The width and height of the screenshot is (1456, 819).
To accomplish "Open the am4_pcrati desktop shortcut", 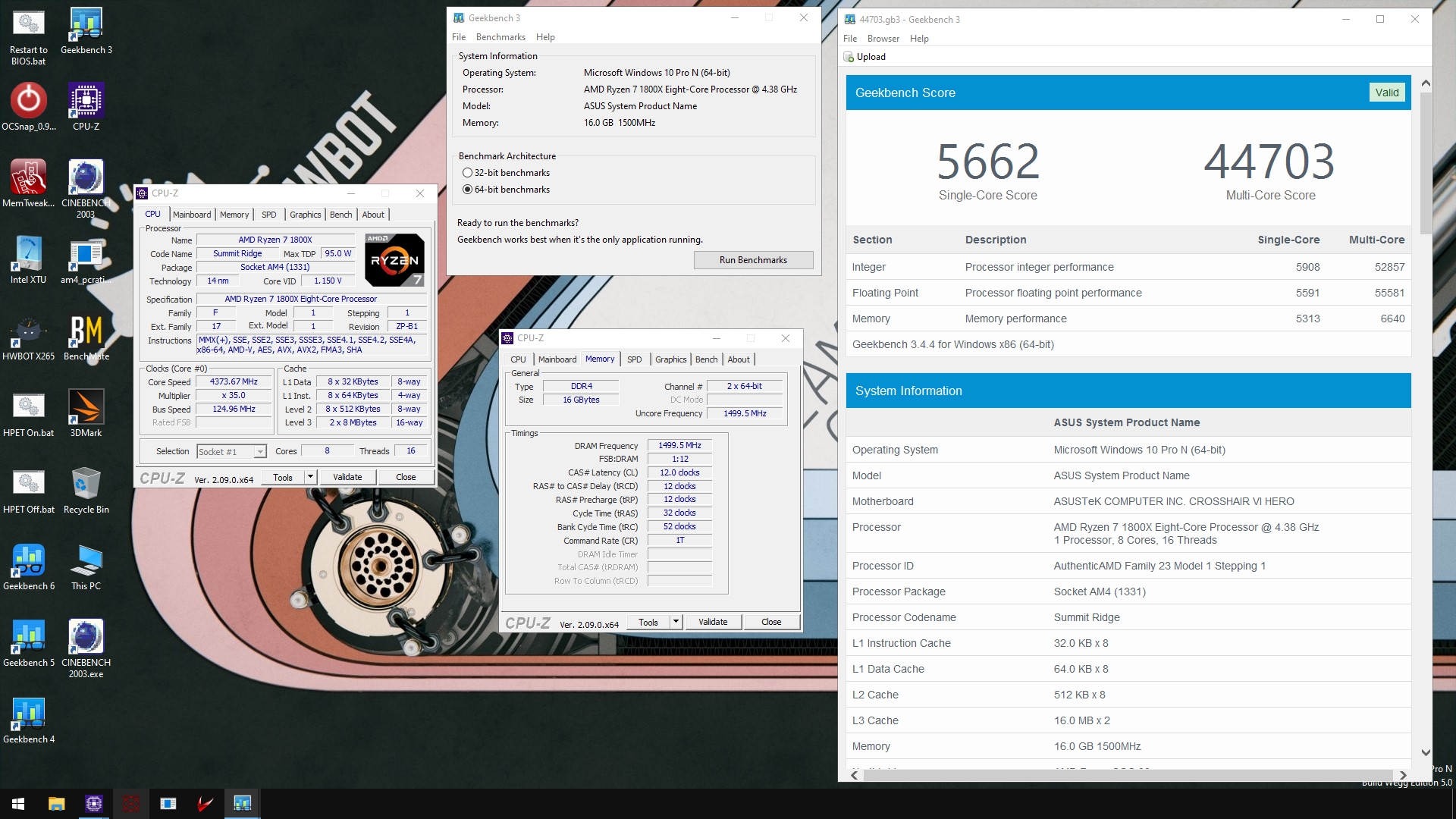I will click(86, 260).
